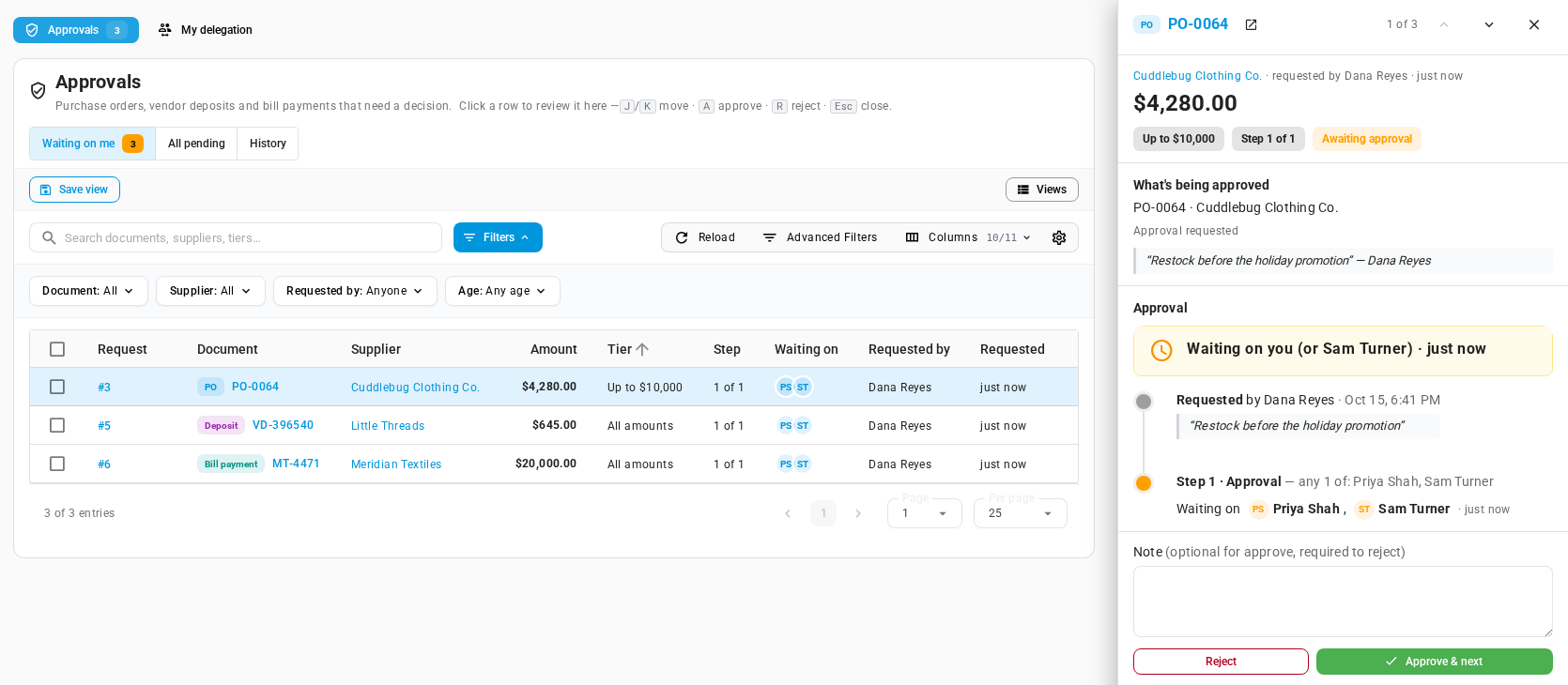Image resolution: width=1568 pixels, height=685 pixels.
Task: Switch to the All pending tab
Action: [196, 144]
